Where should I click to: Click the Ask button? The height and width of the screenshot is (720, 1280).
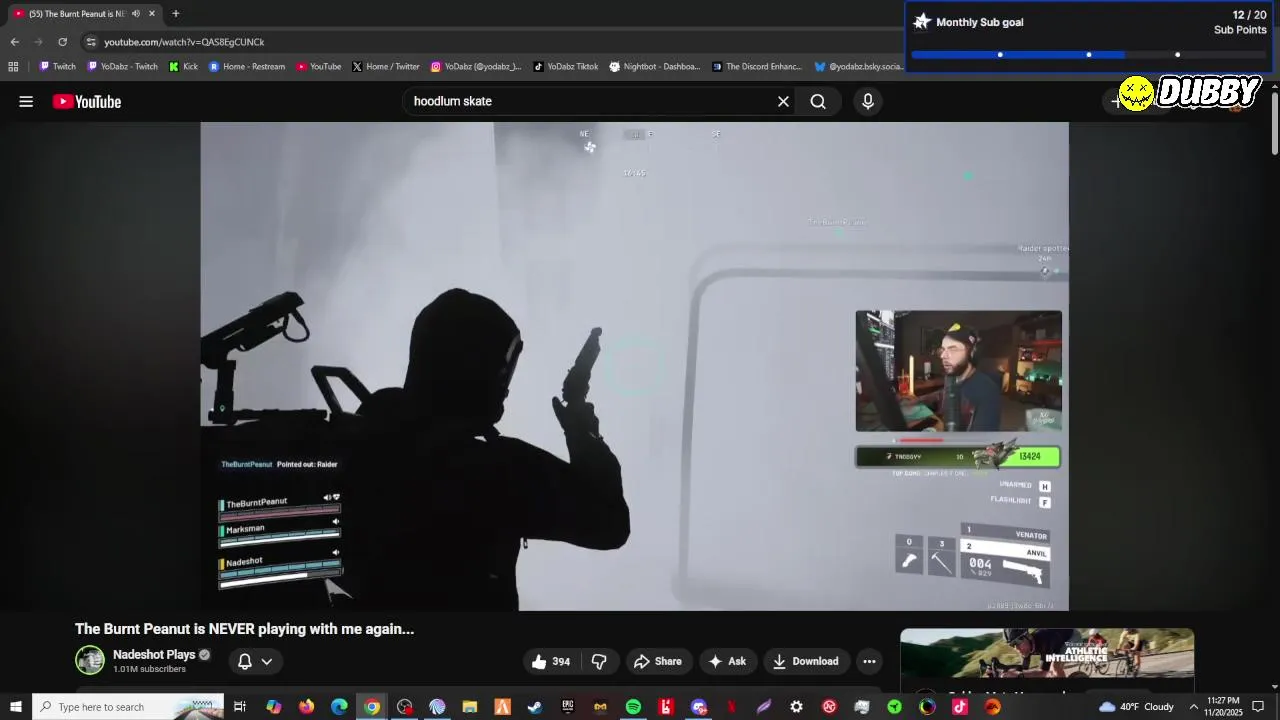pyautogui.click(x=727, y=661)
